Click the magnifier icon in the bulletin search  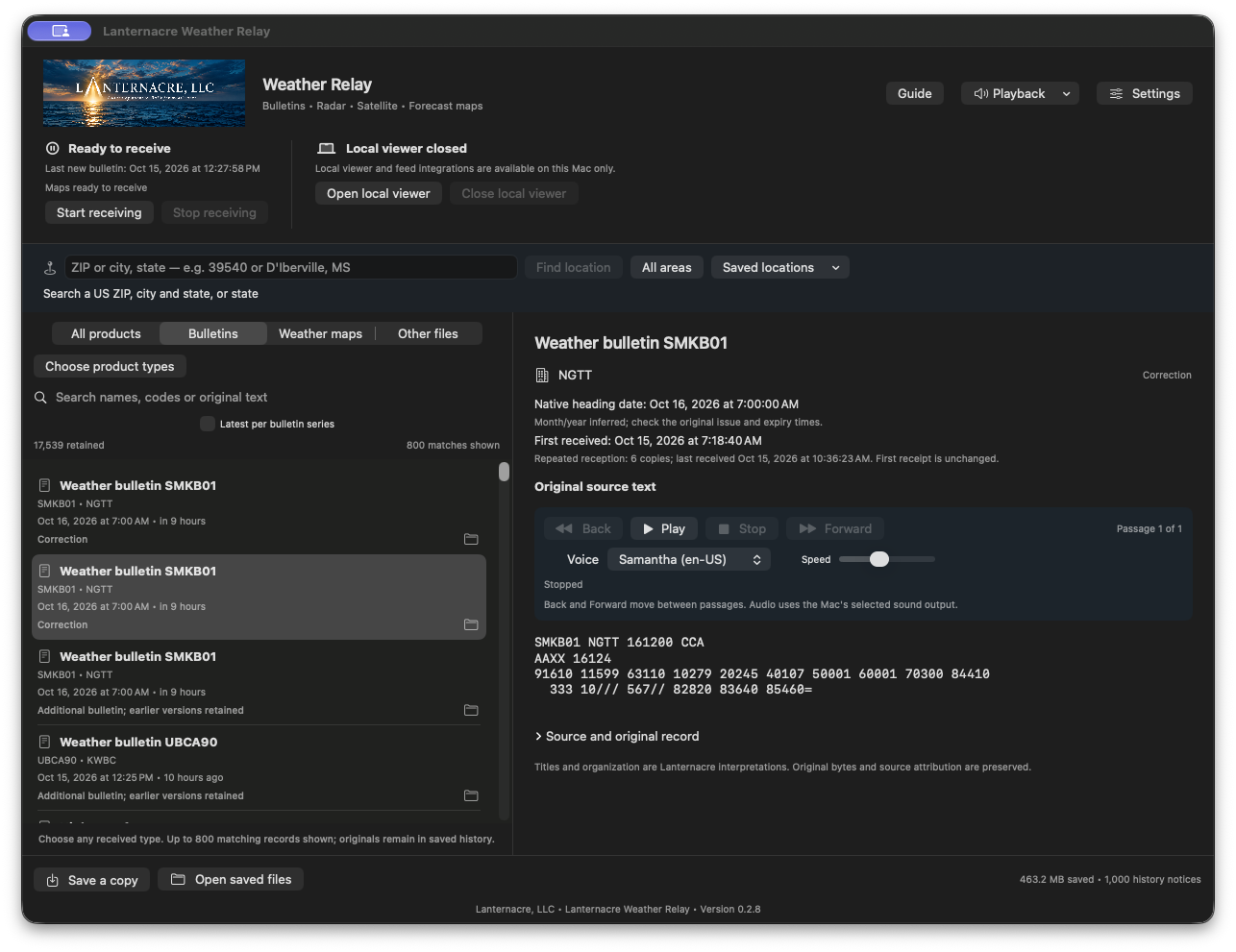(40, 398)
